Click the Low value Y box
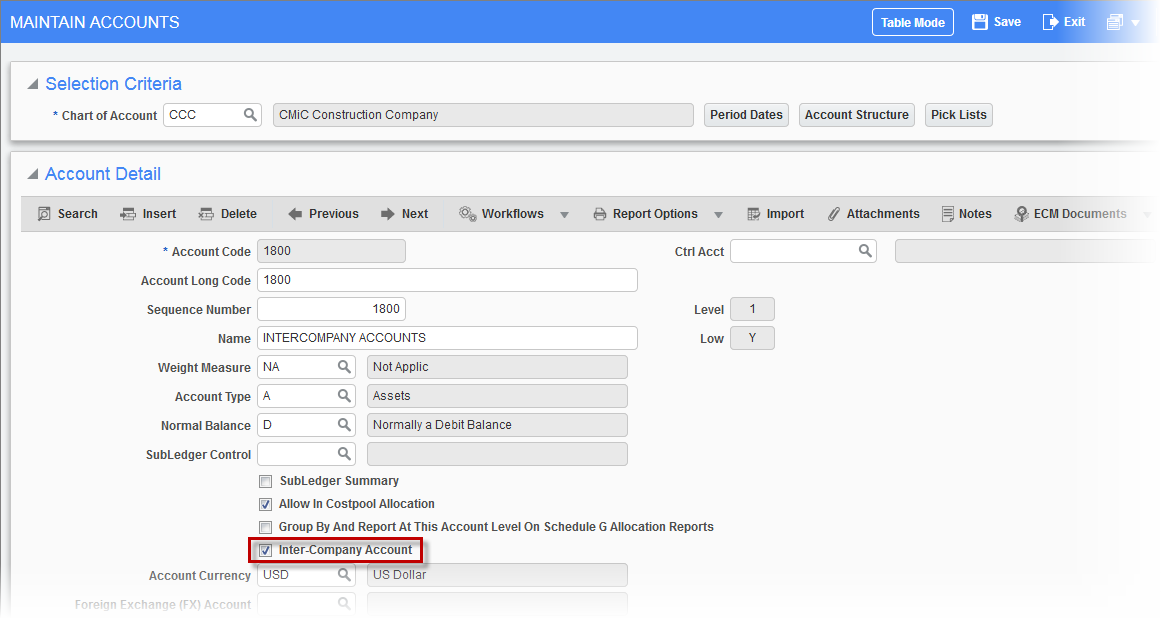 pyautogui.click(x=752, y=338)
